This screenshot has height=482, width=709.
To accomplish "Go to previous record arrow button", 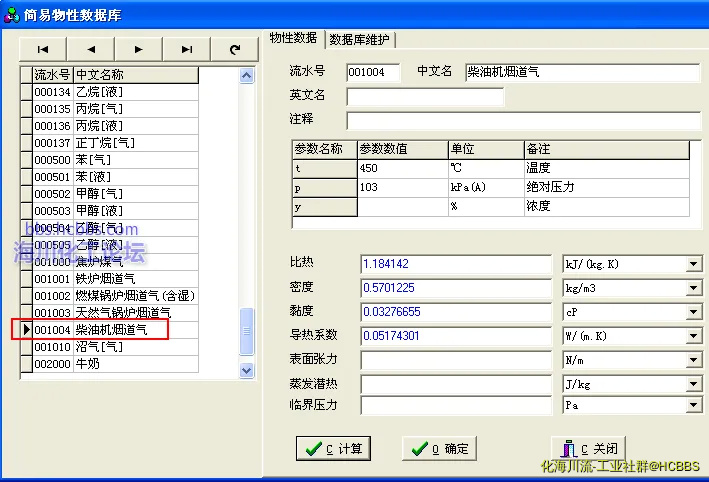I will 91,50.
